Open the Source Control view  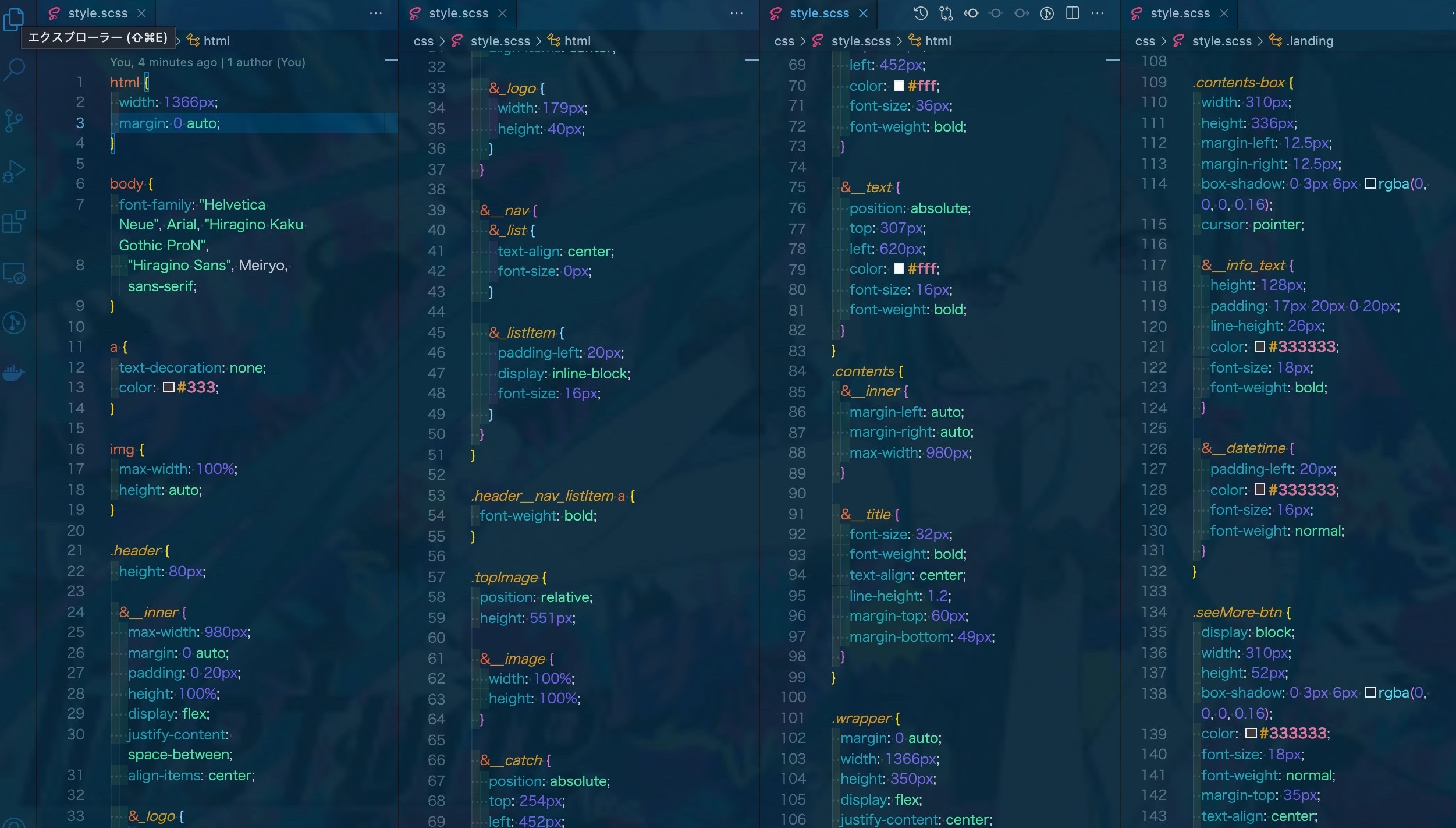click(x=13, y=121)
